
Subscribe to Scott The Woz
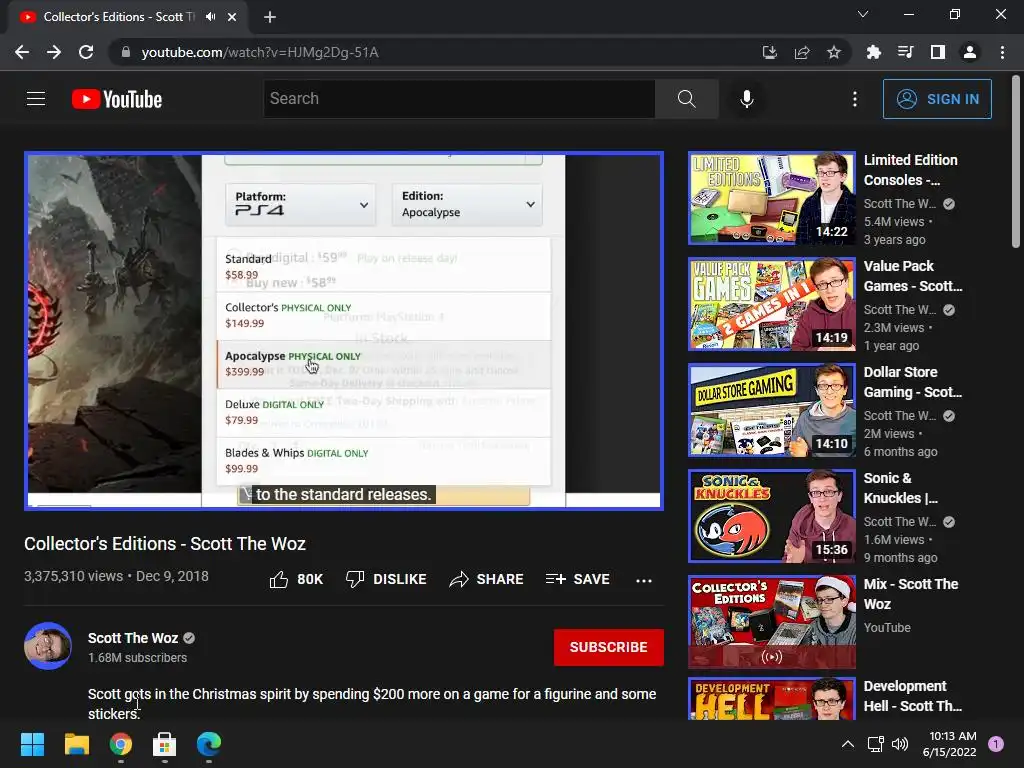608,647
